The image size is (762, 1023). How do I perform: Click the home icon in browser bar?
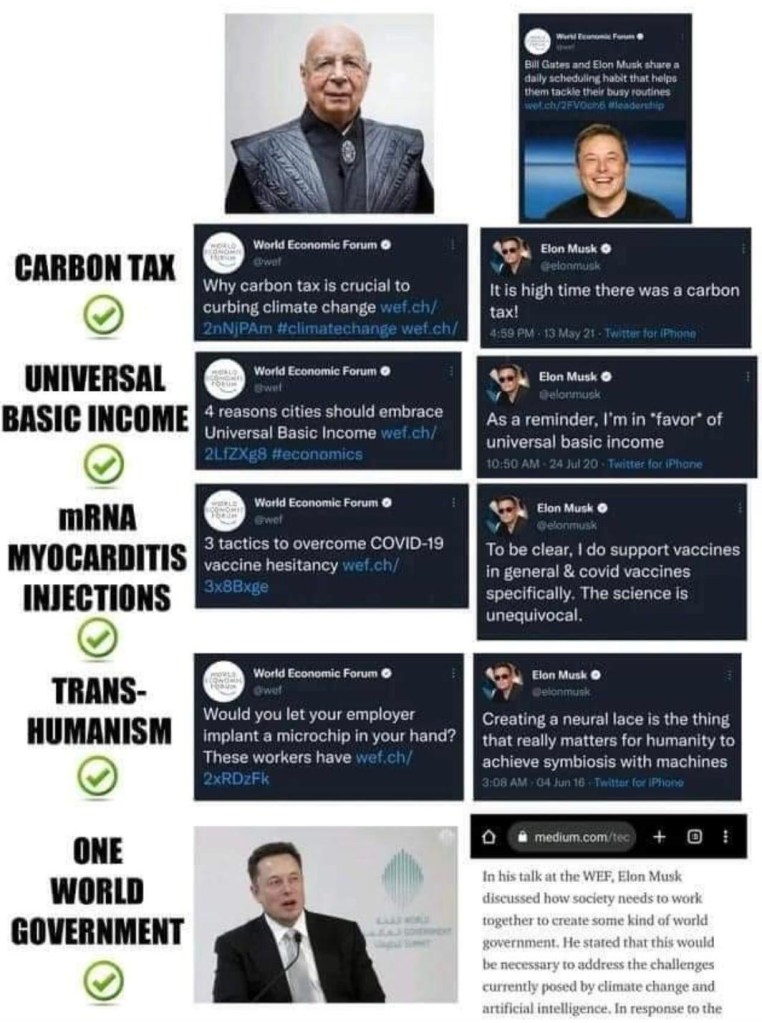point(489,837)
